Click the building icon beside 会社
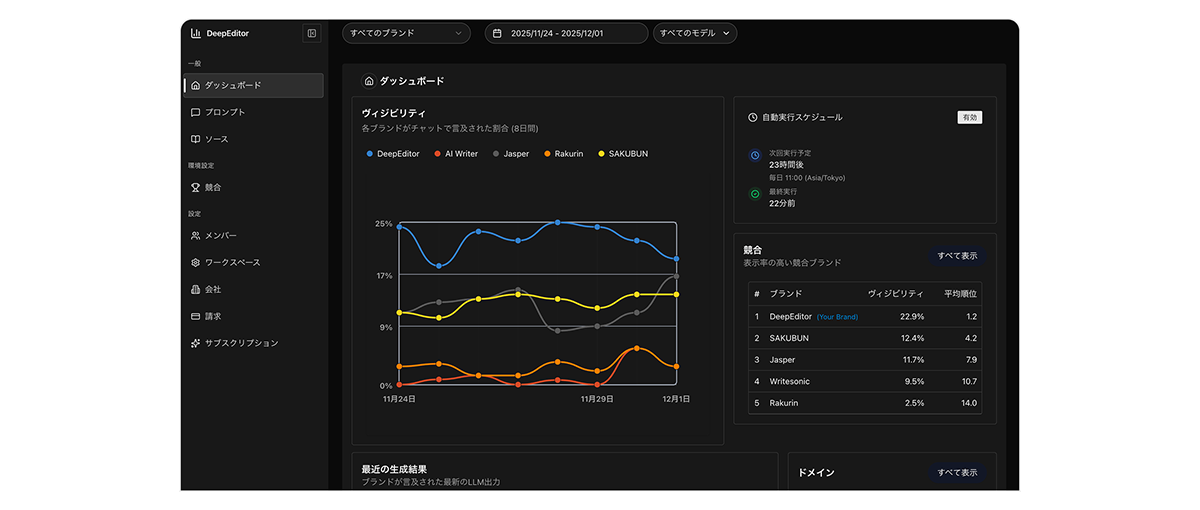Viewport: 1200px width, 510px height. point(196,289)
